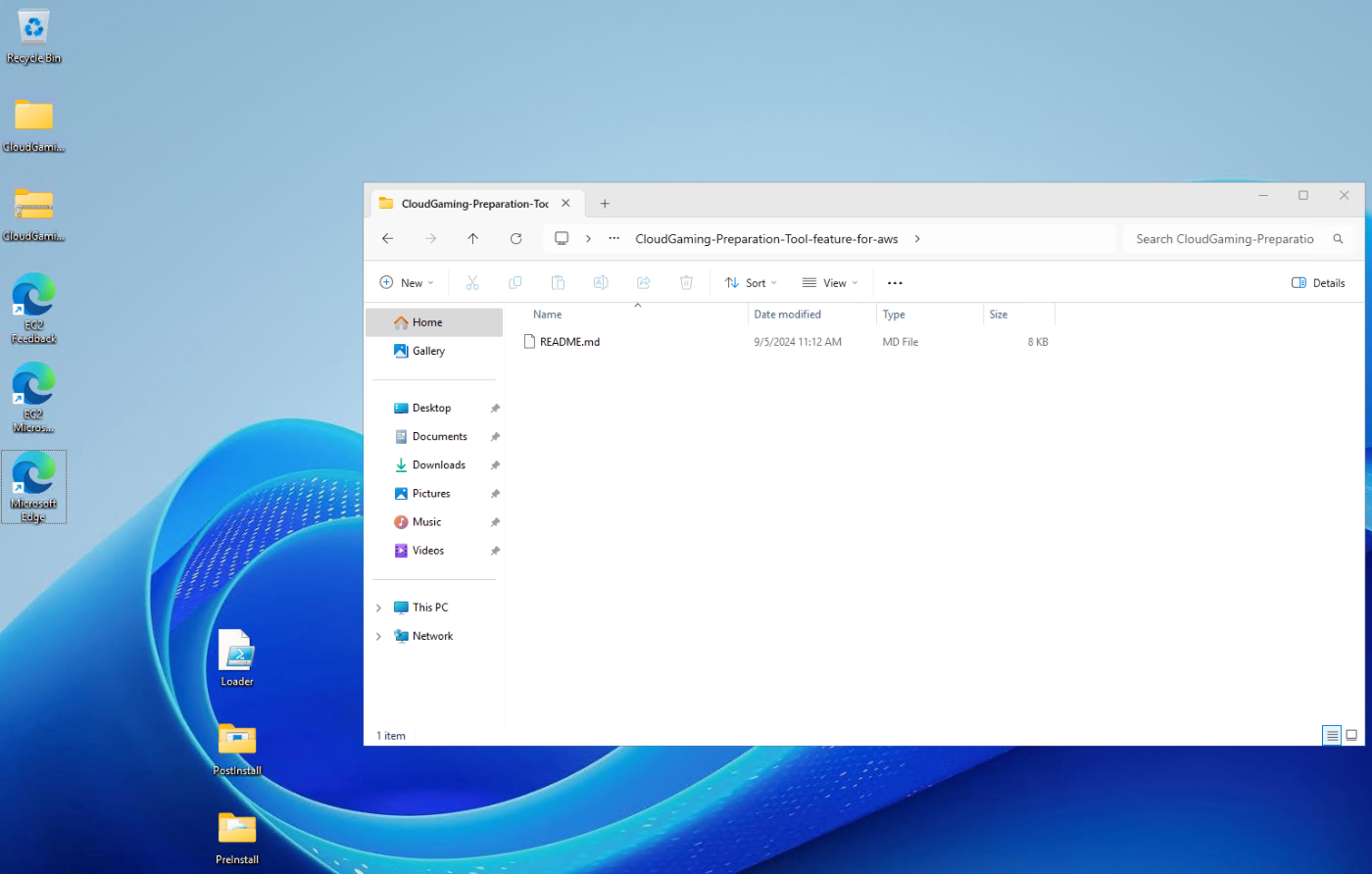The image size is (1372, 874).
Task: Open Home in navigation pane
Action: pyautogui.click(x=434, y=322)
